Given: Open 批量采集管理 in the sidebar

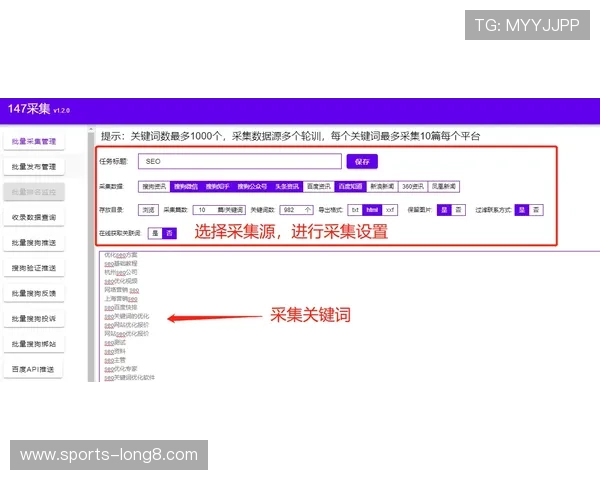Looking at the screenshot, I should [x=34, y=141].
